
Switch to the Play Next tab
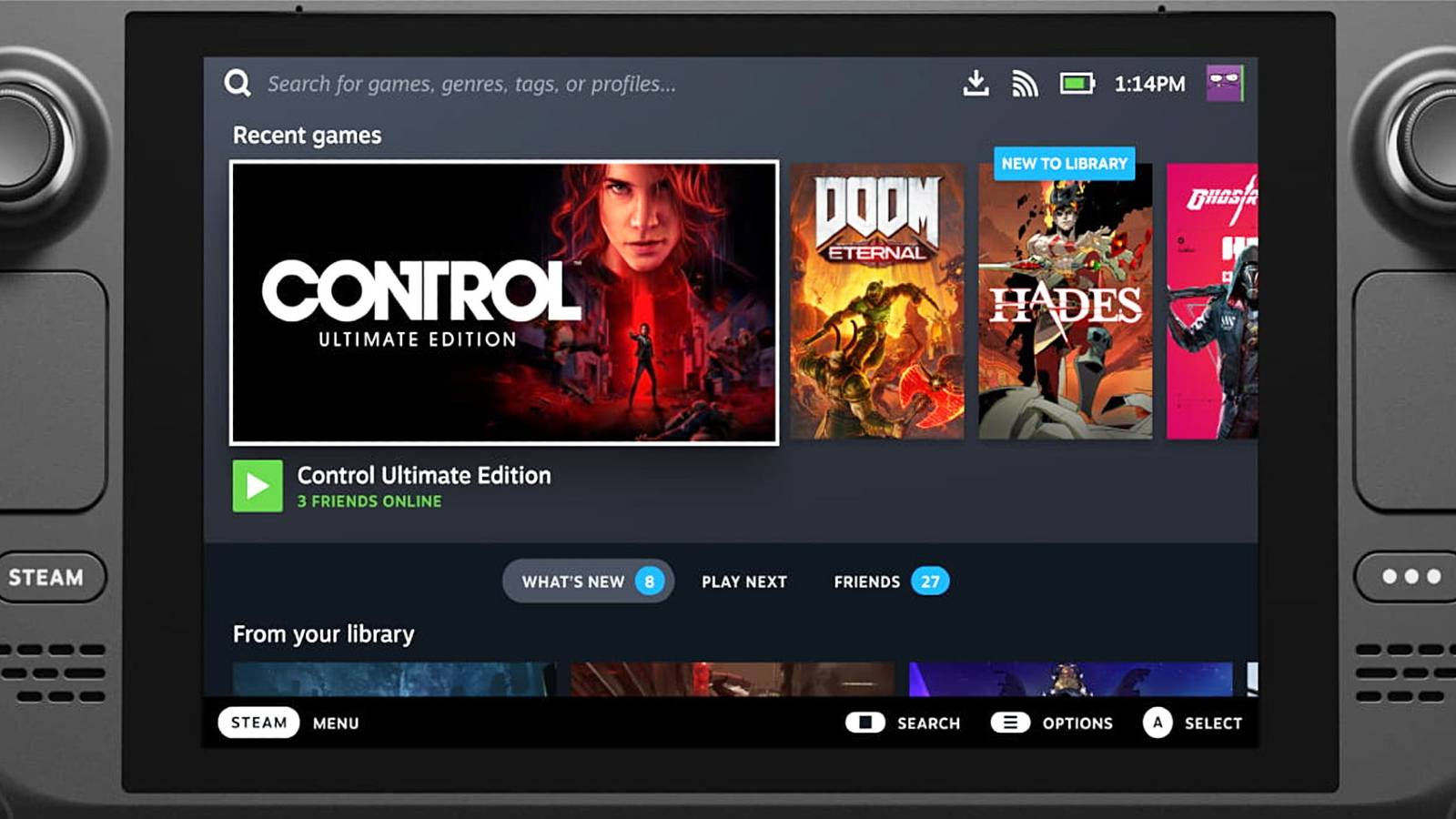744,581
